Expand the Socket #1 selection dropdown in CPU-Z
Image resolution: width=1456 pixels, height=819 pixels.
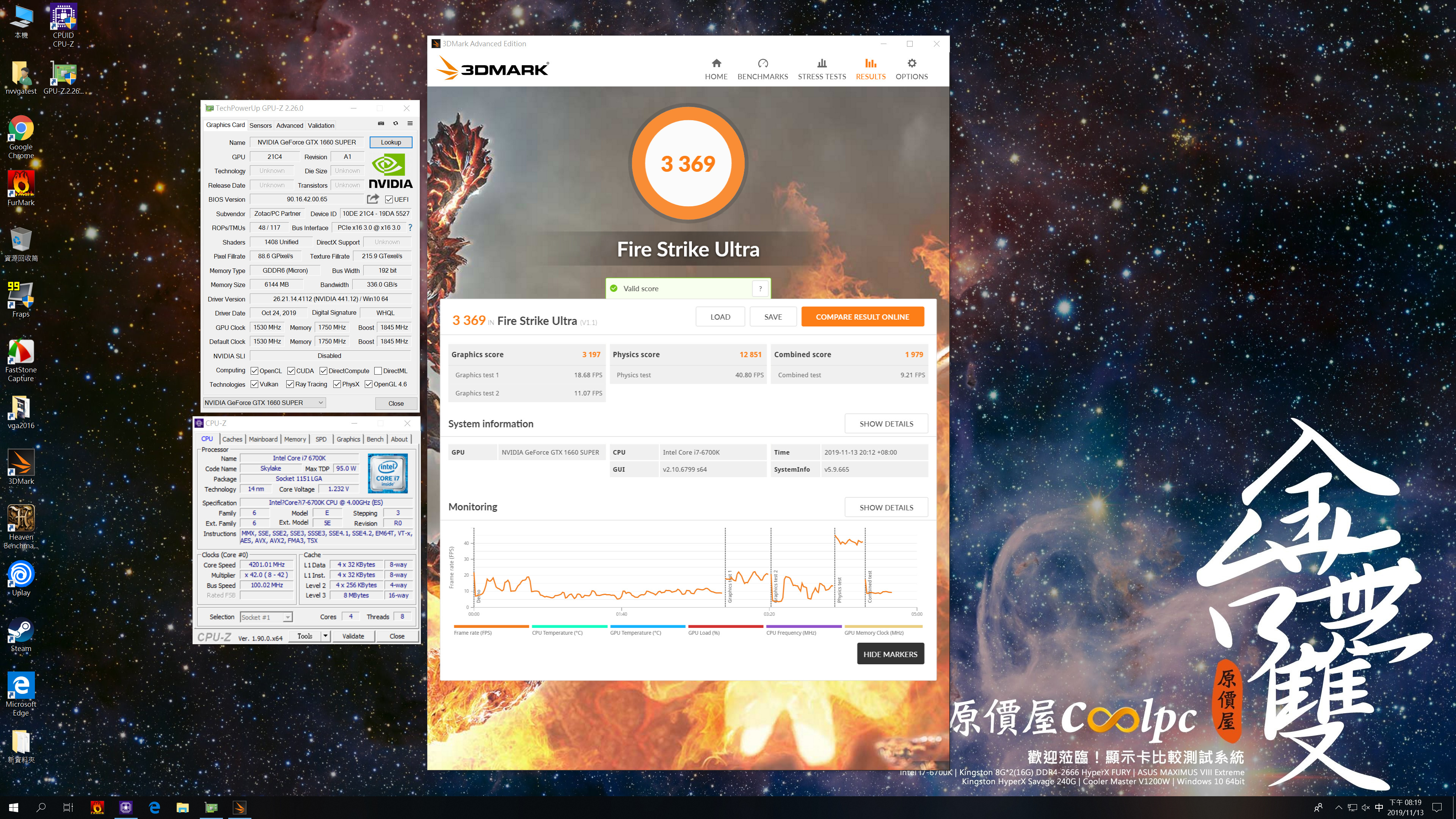[288, 617]
